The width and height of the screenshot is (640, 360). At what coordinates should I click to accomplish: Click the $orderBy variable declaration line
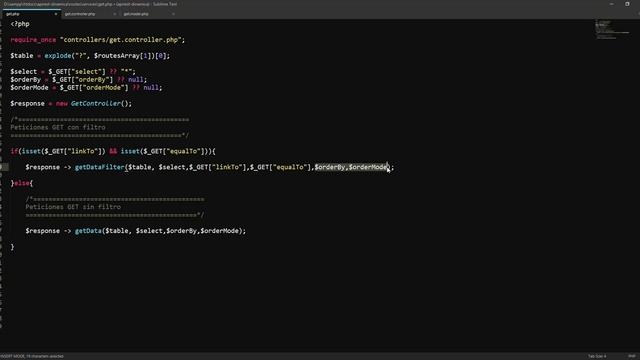pos(78,80)
